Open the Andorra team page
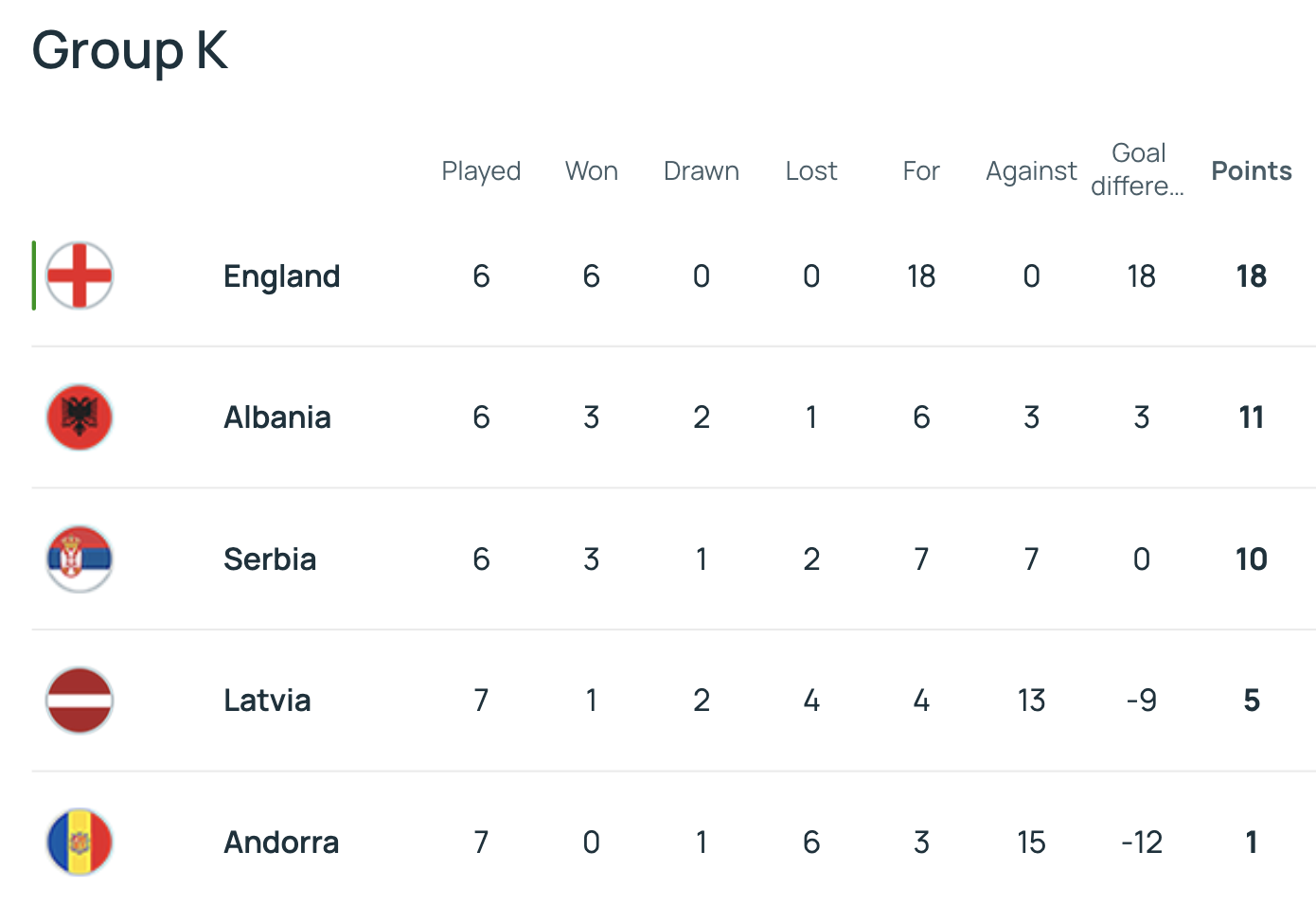Screen dimensions: 1316x905 pyautogui.click(x=281, y=842)
